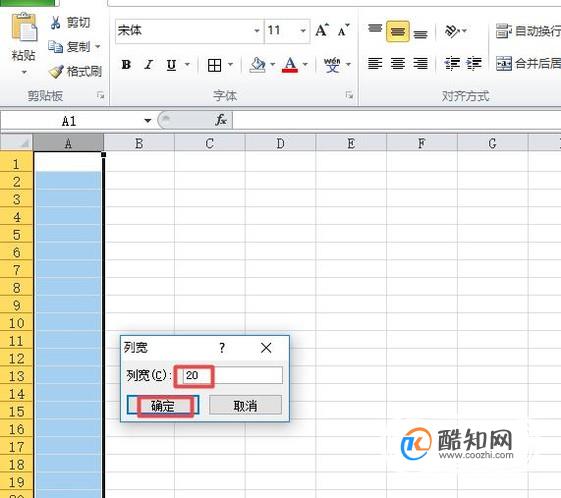Toggle Middle Align (highlighted) button

[x=397, y=31]
